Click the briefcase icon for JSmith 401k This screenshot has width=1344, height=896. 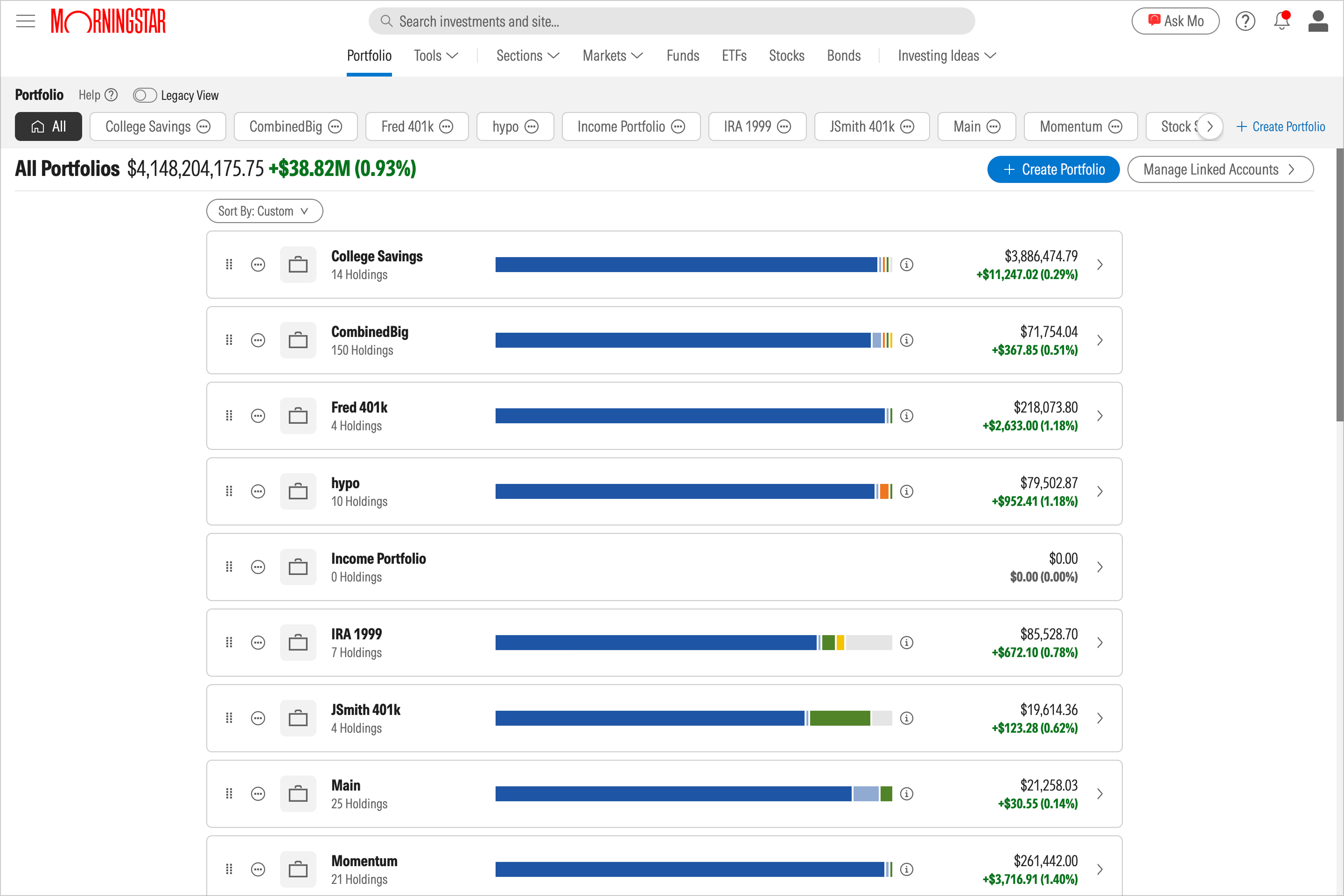(298, 718)
